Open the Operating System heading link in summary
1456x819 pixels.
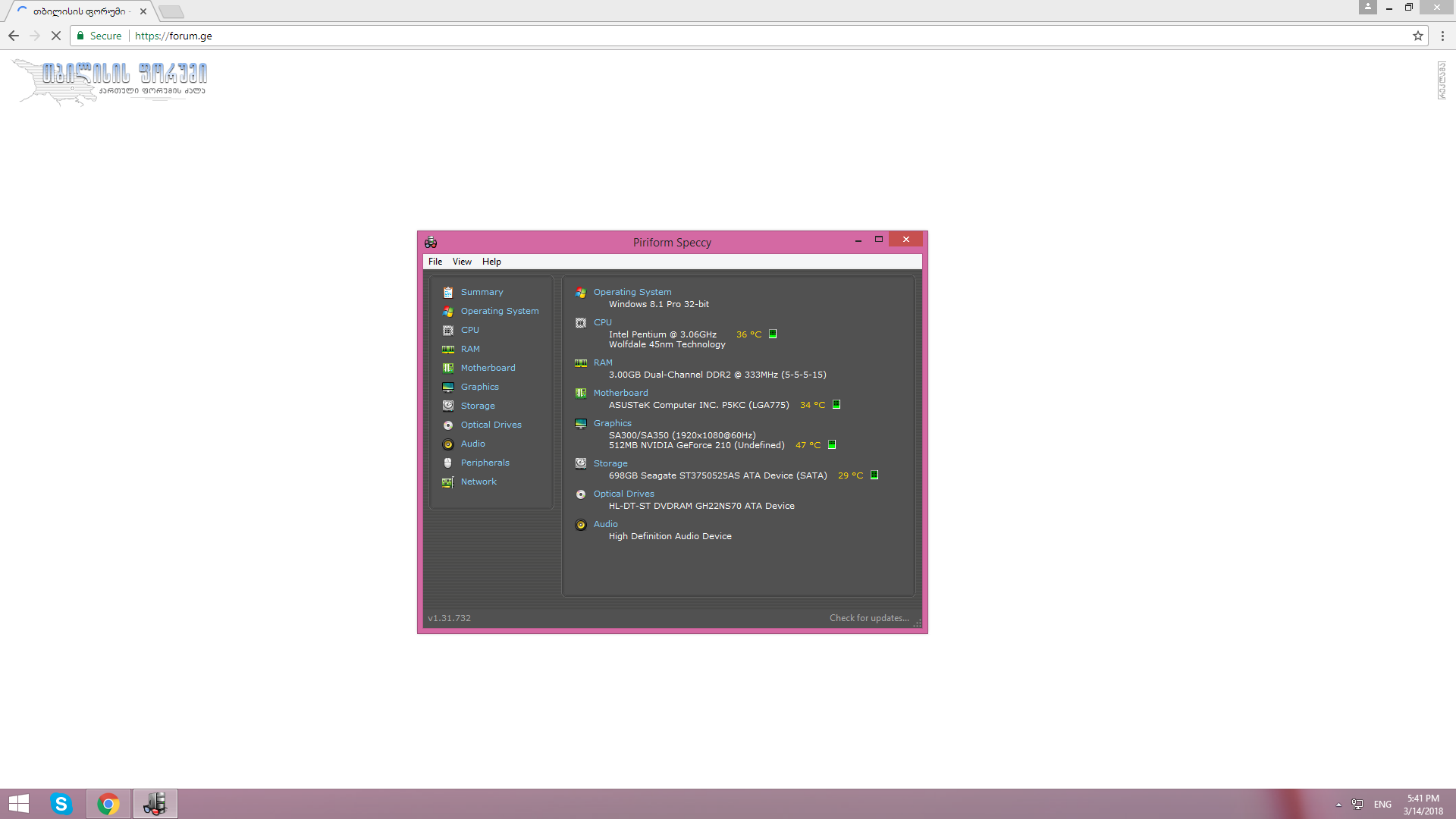point(632,292)
